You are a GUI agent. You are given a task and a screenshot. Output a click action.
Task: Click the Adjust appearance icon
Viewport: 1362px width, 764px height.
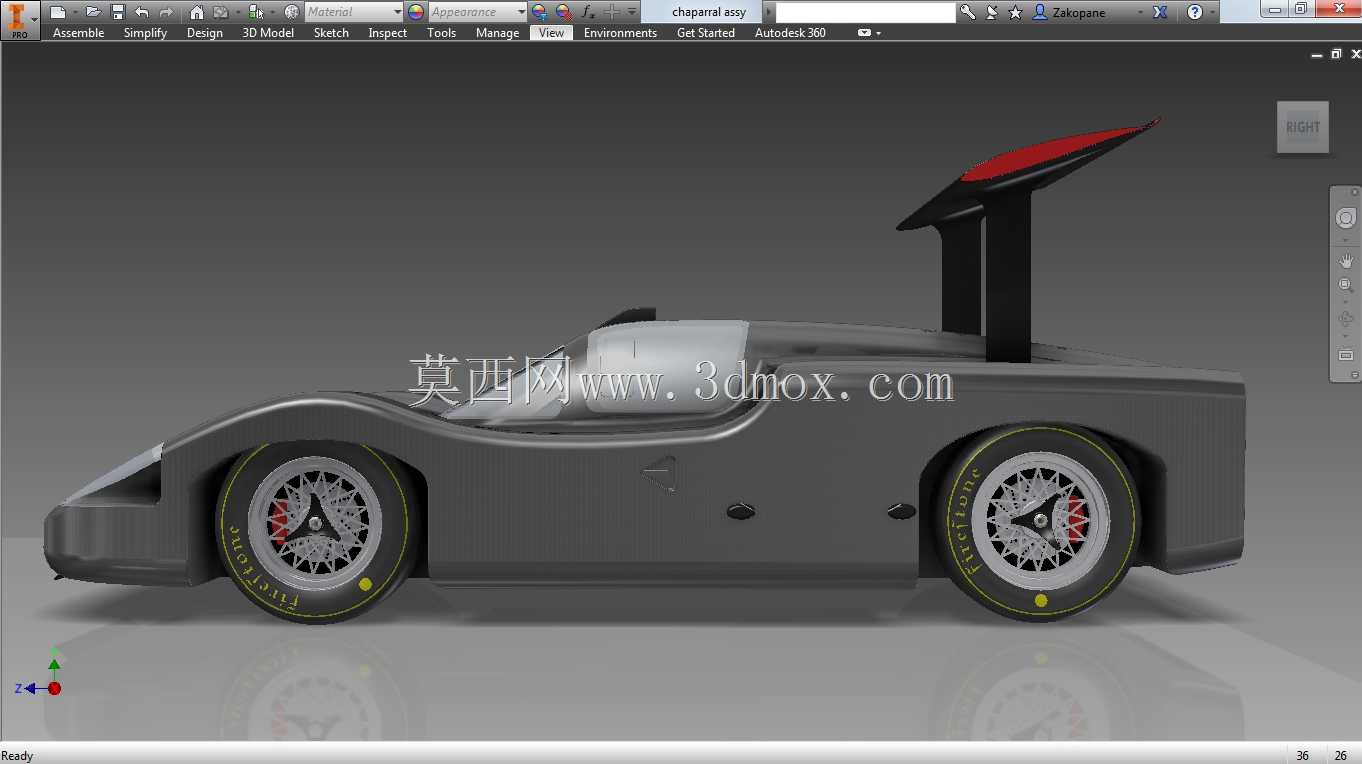[539, 12]
